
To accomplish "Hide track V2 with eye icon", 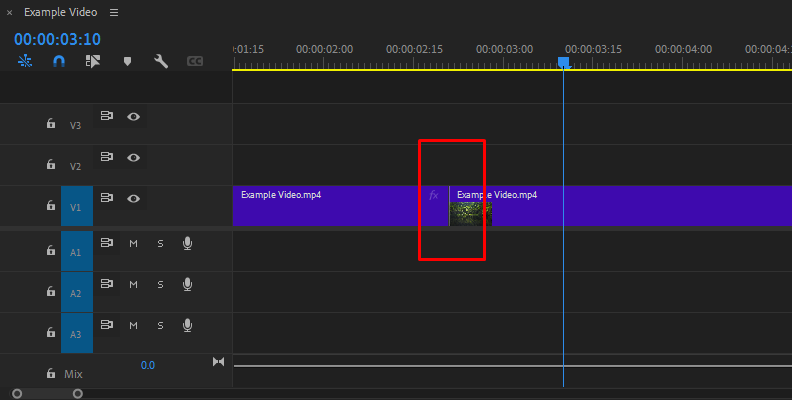I will pyautogui.click(x=133, y=157).
